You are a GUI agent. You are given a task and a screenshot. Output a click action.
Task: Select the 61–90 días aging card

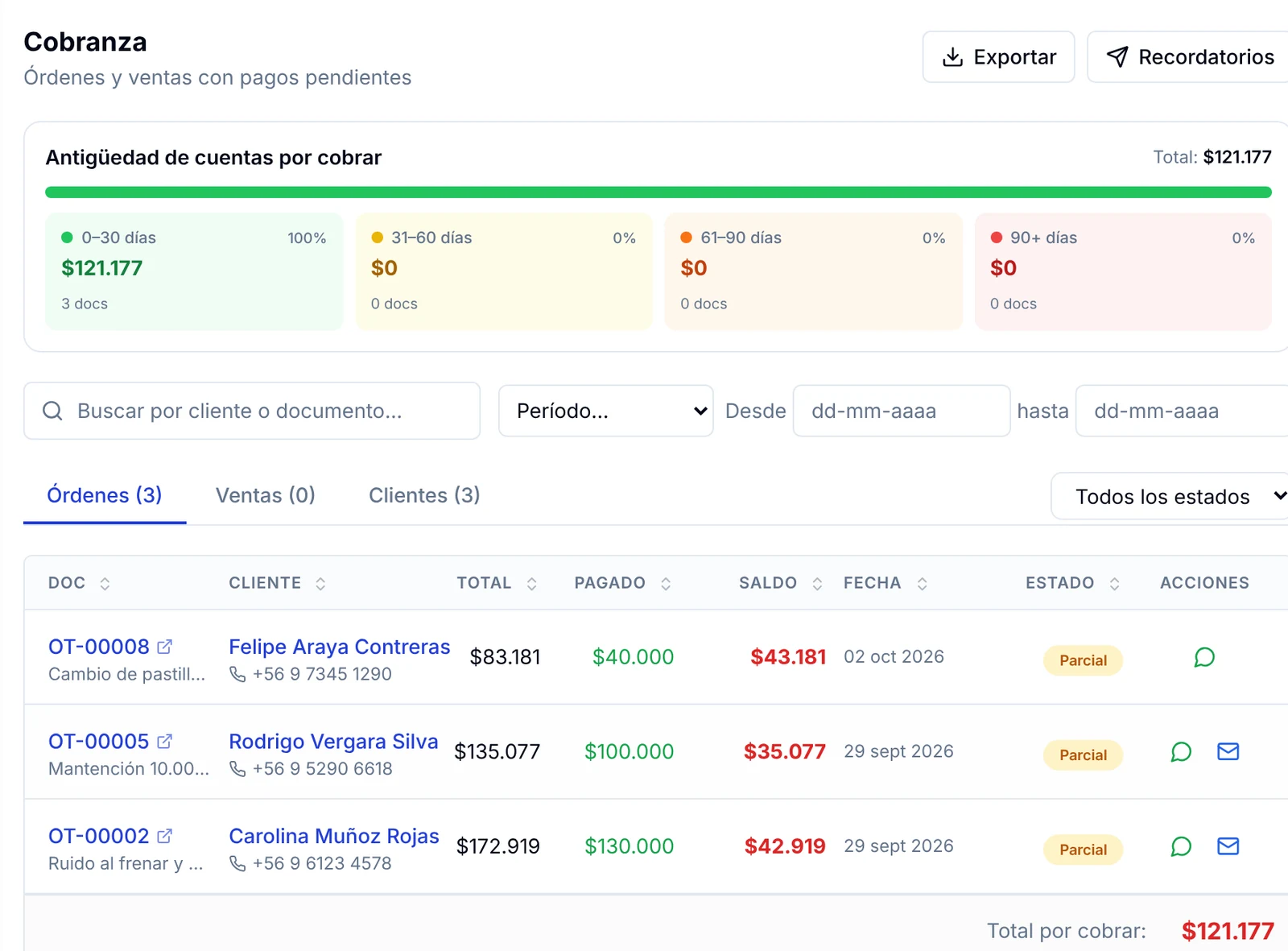pyautogui.click(x=813, y=271)
